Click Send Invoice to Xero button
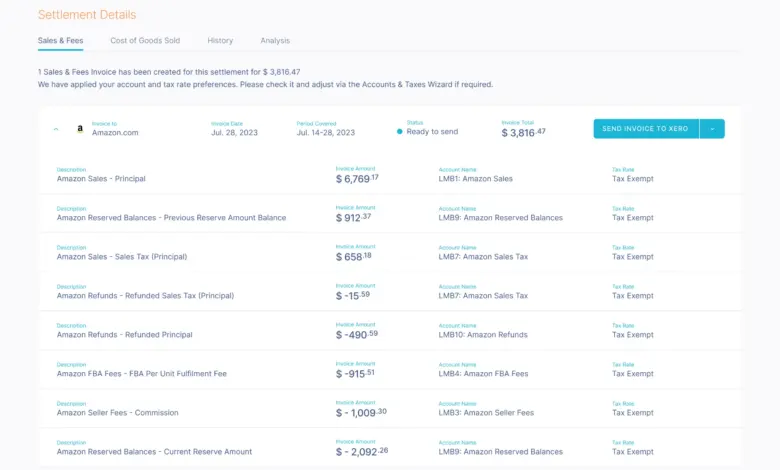Screen dimensions: 780x470 tap(646, 129)
